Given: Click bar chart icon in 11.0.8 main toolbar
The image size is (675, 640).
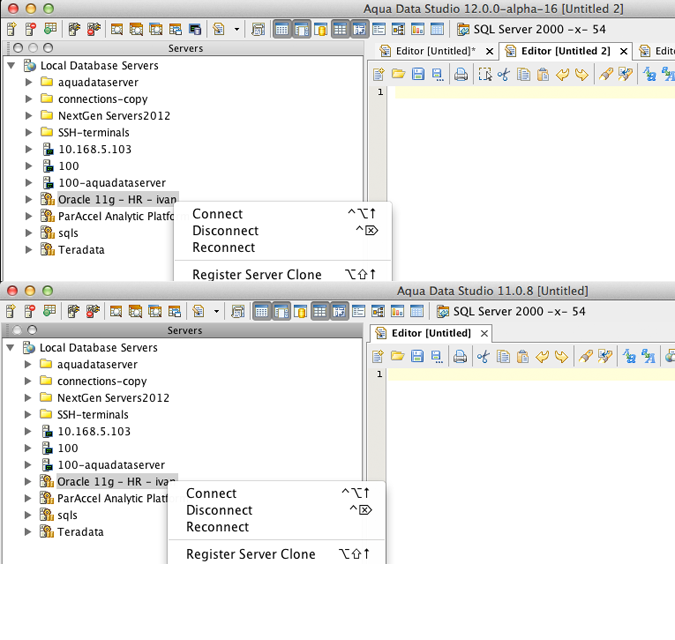Looking at the screenshot, I should pos(397,311).
